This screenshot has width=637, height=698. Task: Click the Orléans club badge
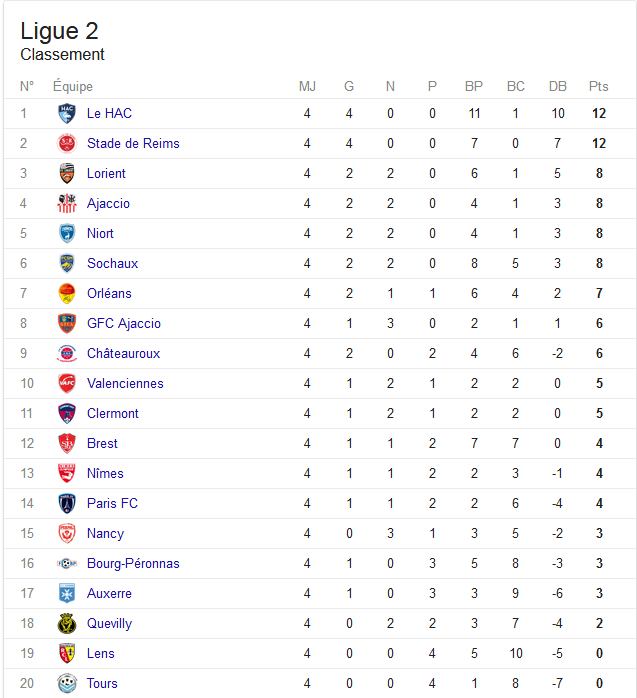(x=67, y=293)
